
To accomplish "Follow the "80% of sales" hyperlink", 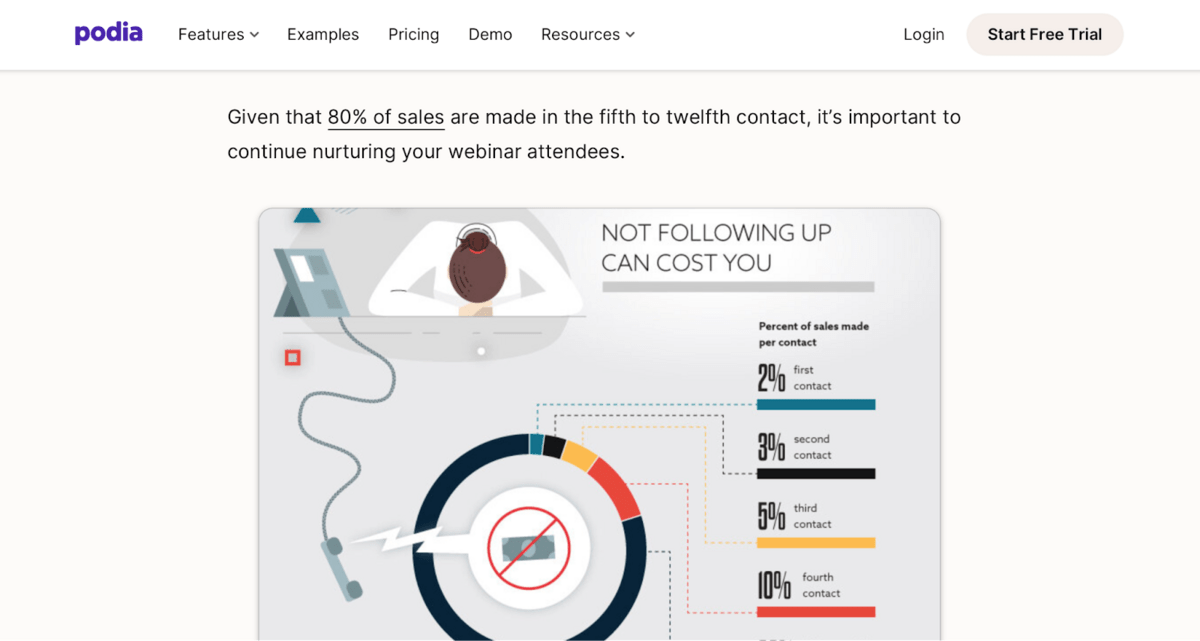I will [386, 117].
